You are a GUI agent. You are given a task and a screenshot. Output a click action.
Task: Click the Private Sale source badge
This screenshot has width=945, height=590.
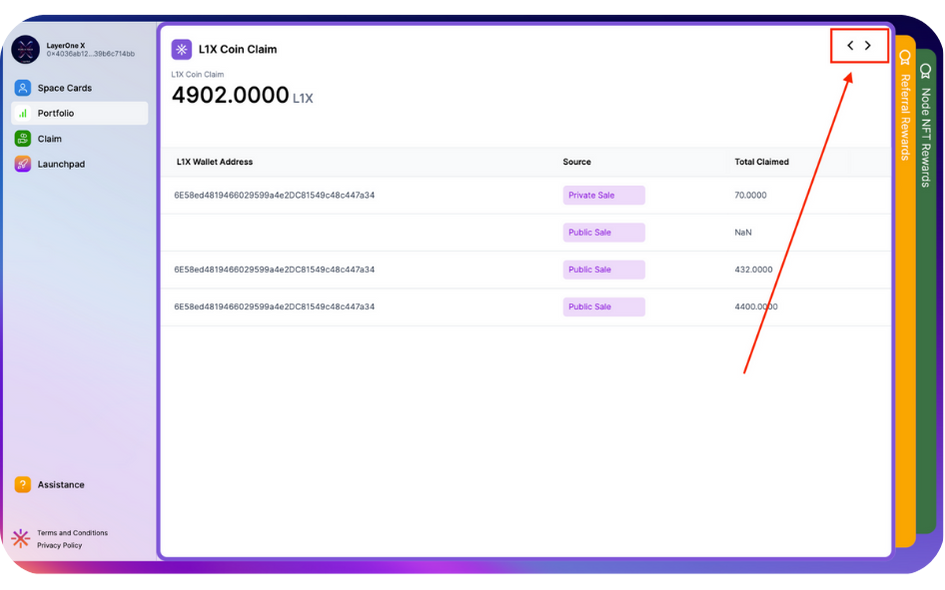(604, 195)
